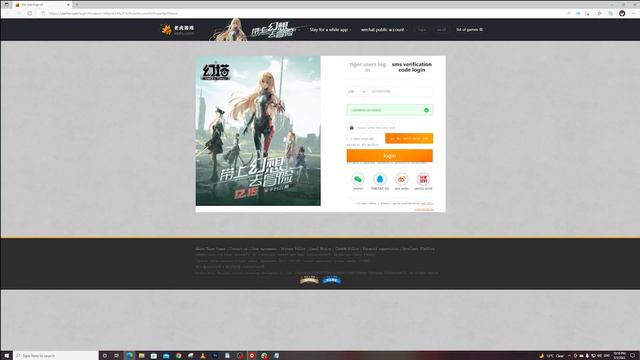Open the browser profile avatar

(622, 13)
